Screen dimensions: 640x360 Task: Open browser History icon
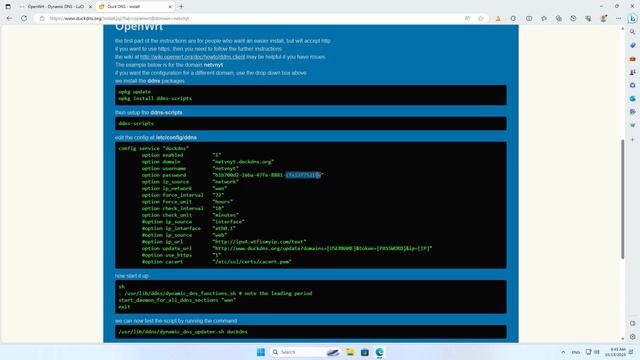(x=573, y=18)
